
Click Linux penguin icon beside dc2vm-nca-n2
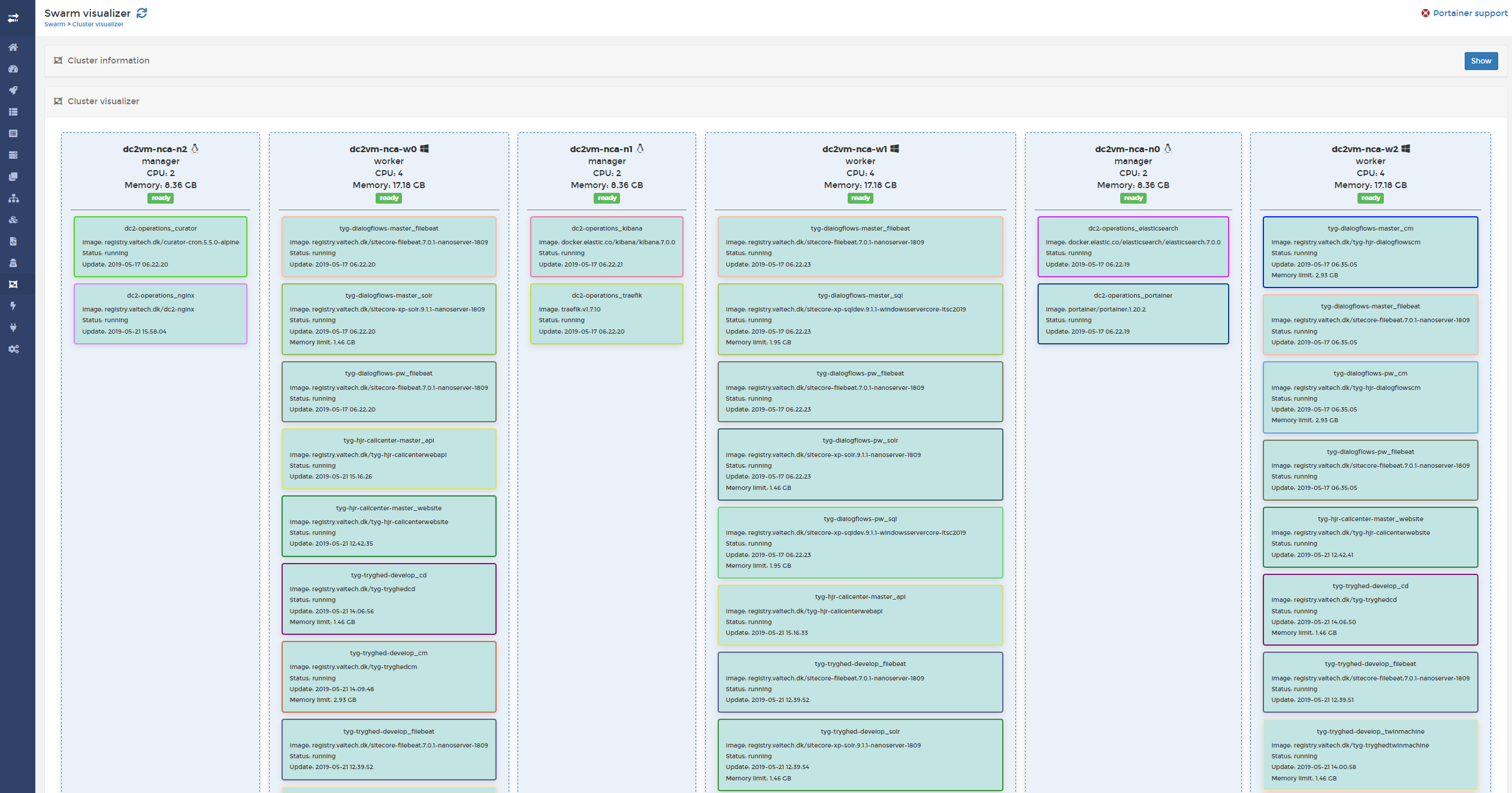click(195, 149)
